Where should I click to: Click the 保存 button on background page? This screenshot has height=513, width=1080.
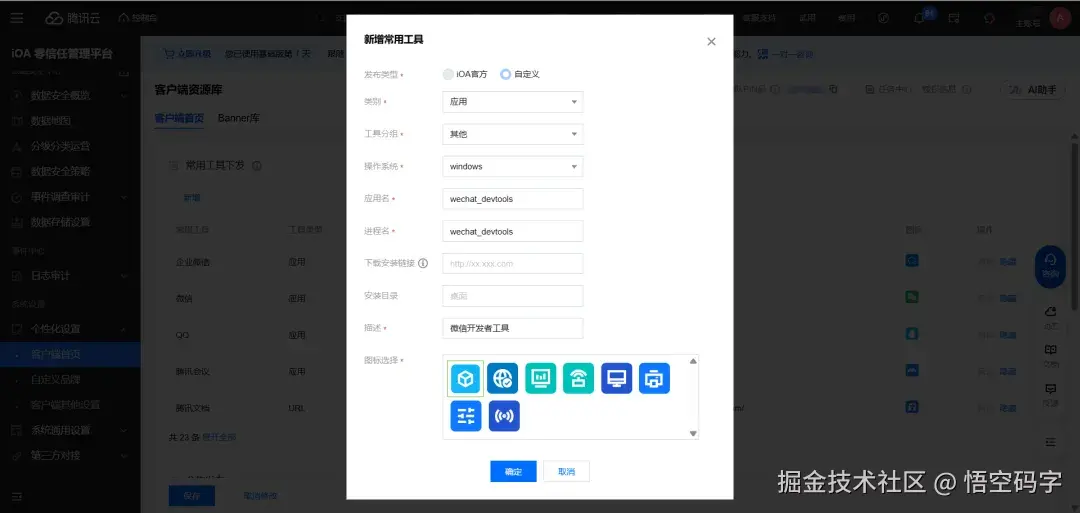(191, 496)
